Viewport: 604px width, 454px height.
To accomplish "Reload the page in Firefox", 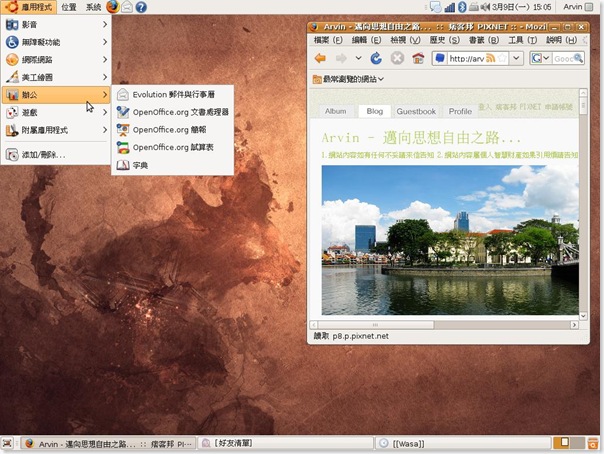I will [x=376, y=59].
